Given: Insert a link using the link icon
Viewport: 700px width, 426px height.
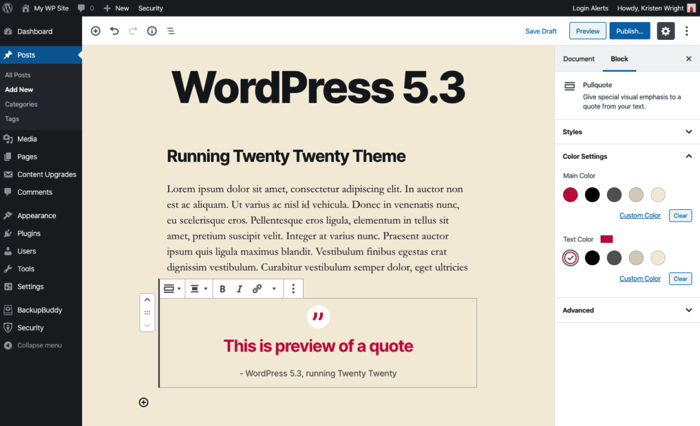Looking at the screenshot, I should tap(257, 289).
